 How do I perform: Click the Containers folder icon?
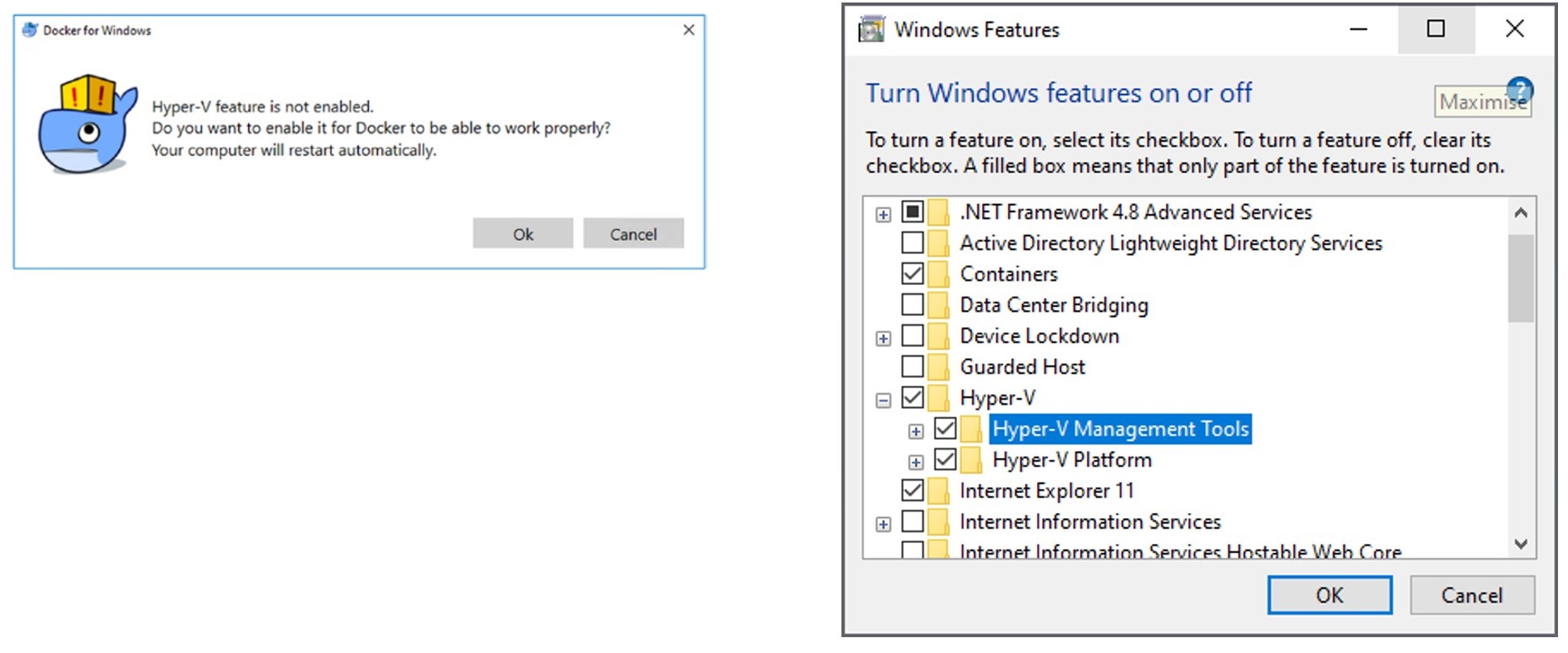[x=939, y=274]
